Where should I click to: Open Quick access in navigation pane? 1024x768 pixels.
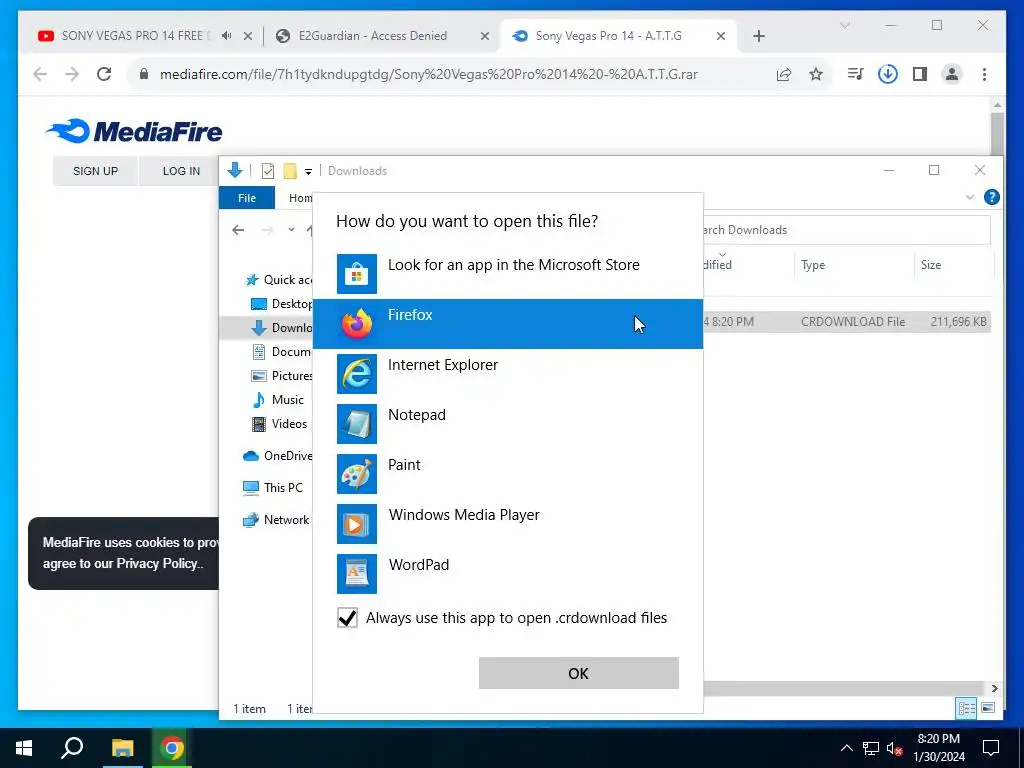tap(280, 280)
